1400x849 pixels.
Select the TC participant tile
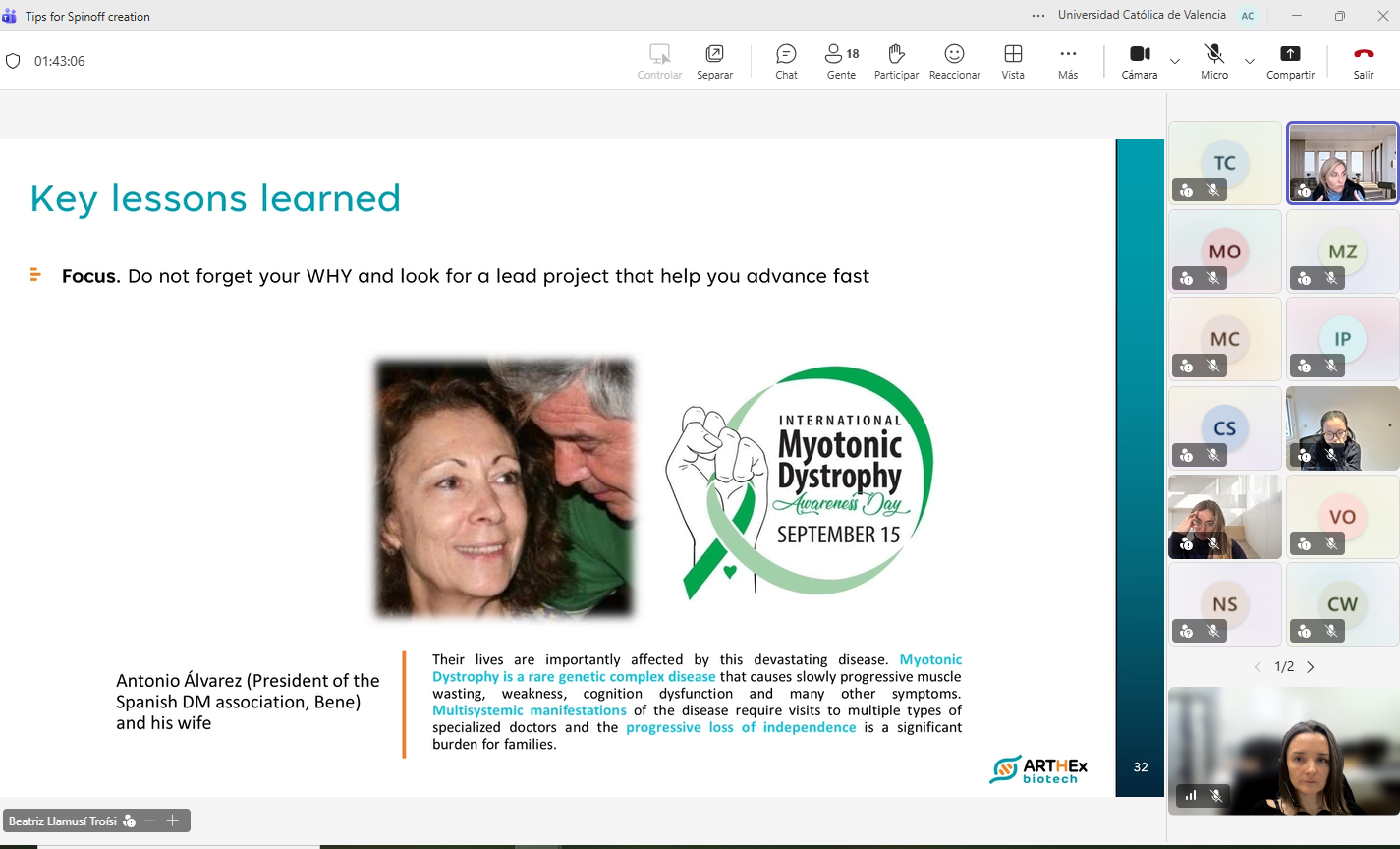[x=1224, y=163]
